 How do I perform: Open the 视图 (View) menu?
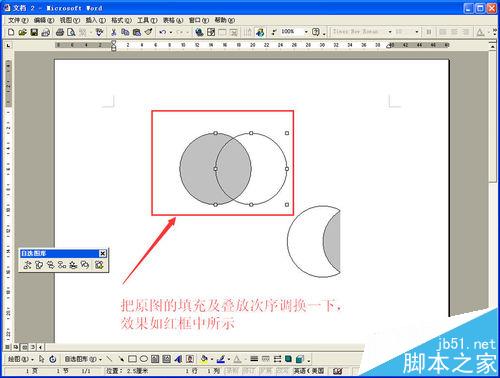[70, 20]
